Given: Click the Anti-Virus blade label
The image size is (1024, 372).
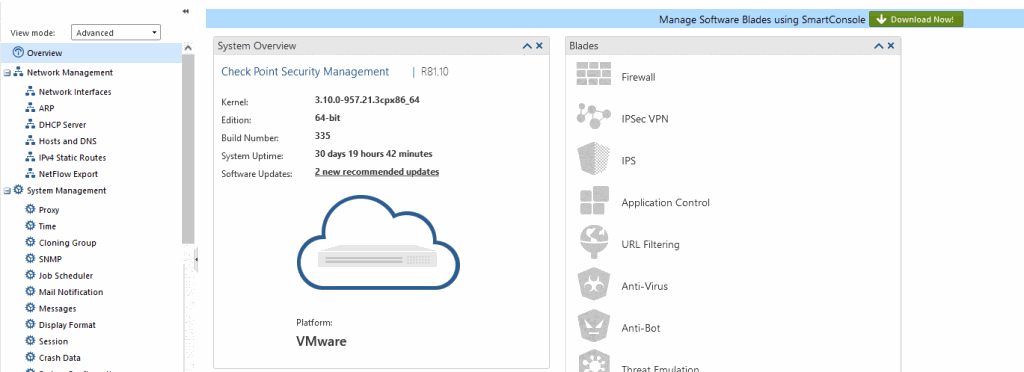Looking at the screenshot, I should [645, 287].
